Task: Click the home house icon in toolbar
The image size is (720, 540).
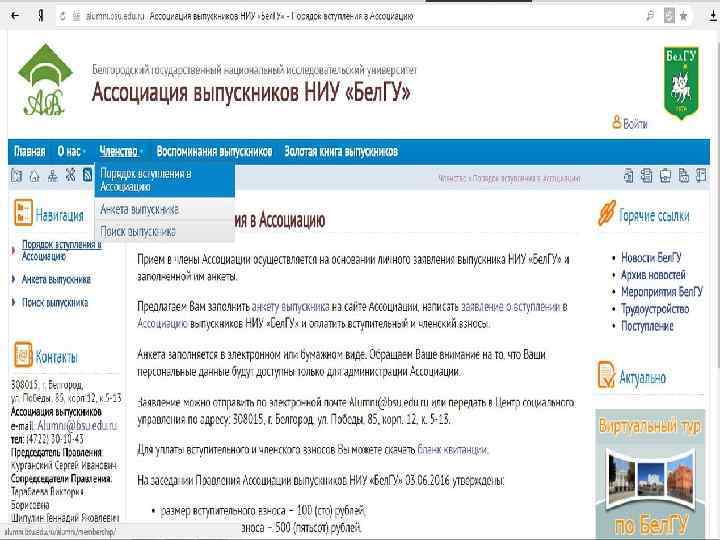Action: click(34, 175)
